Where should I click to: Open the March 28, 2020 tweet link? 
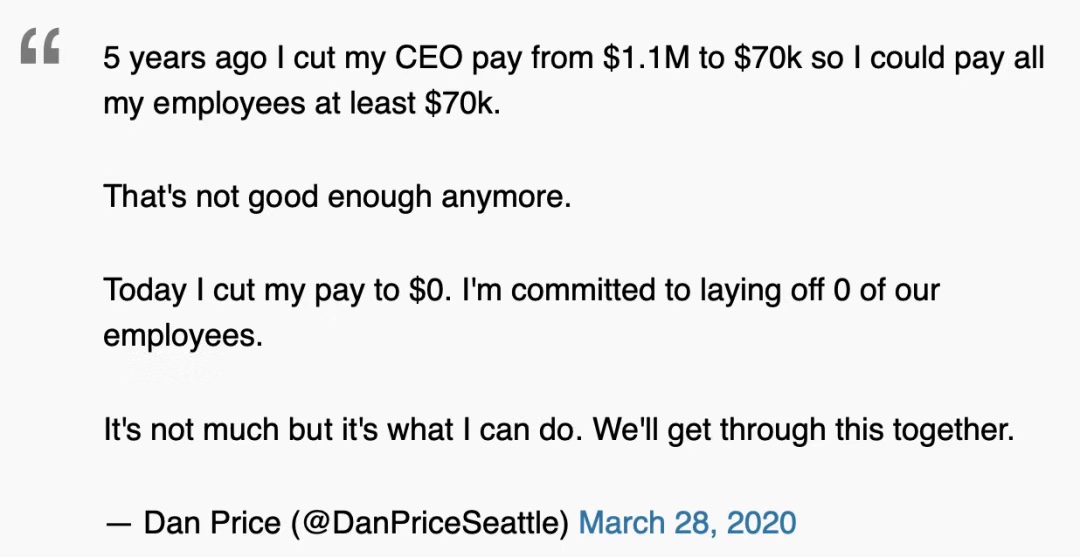[687, 523]
